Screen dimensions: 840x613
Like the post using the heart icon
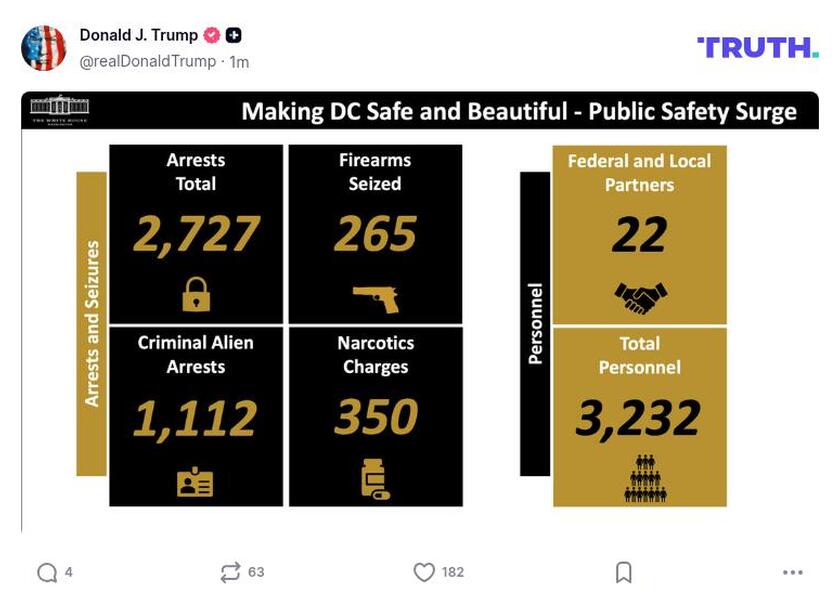pyautogui.click(x=423, y=572)
